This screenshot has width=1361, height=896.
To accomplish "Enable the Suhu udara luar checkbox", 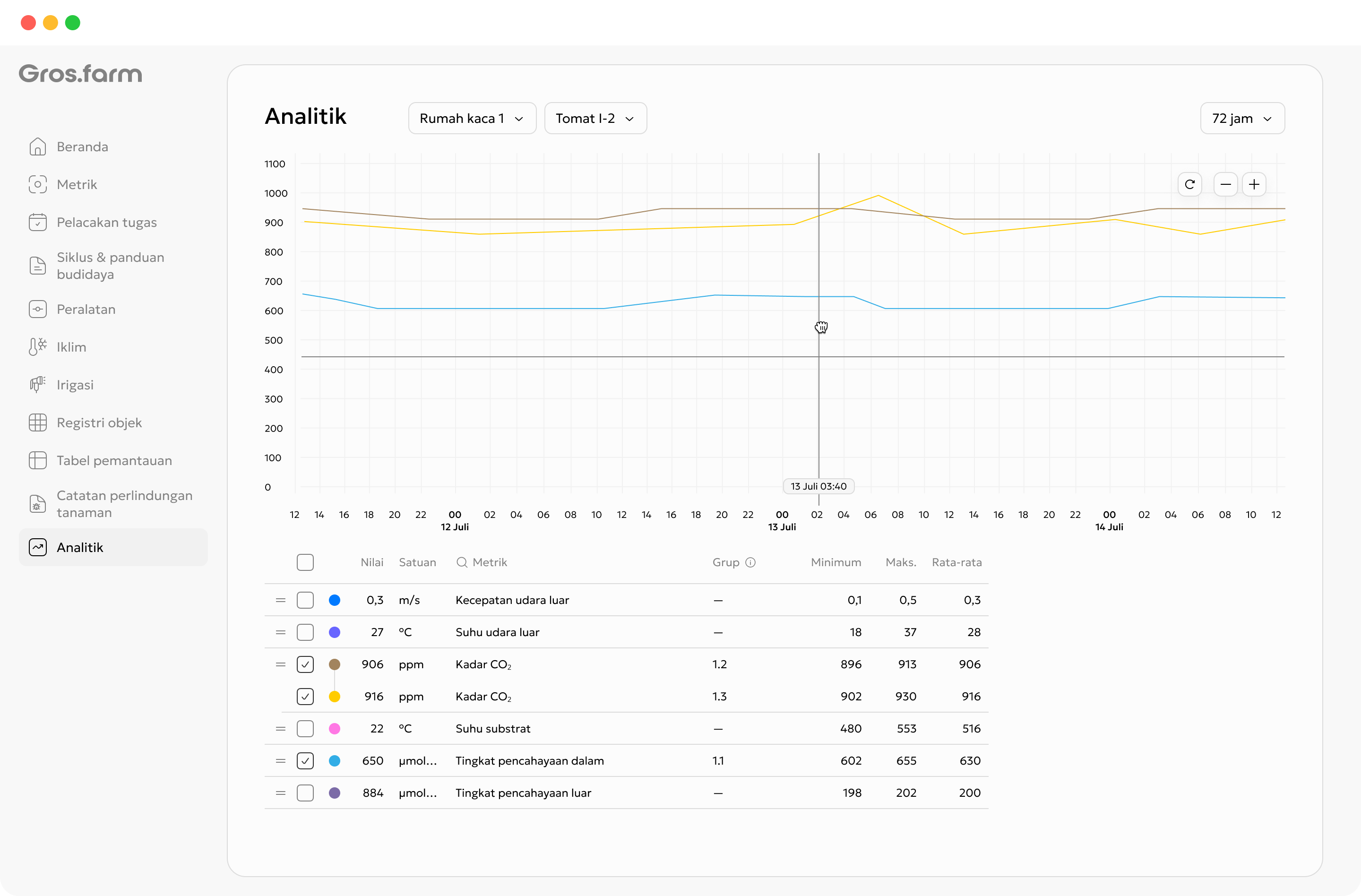I will [305, 632].
